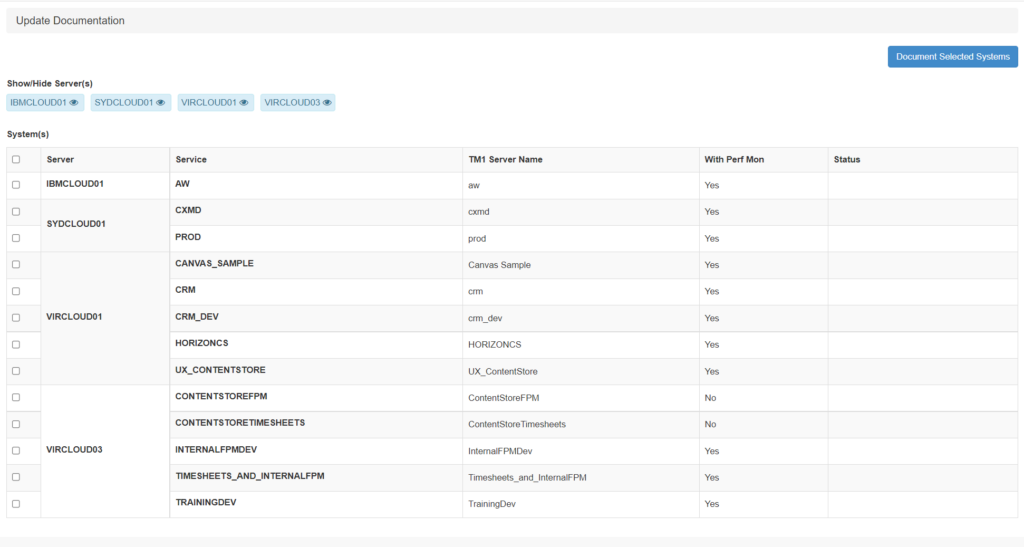Select the TIMESHEETS_AND_INTERNALFPM checkbox
Image resolution: width=1024 pixels, height=547 pixels.
[x=16, y=477]
